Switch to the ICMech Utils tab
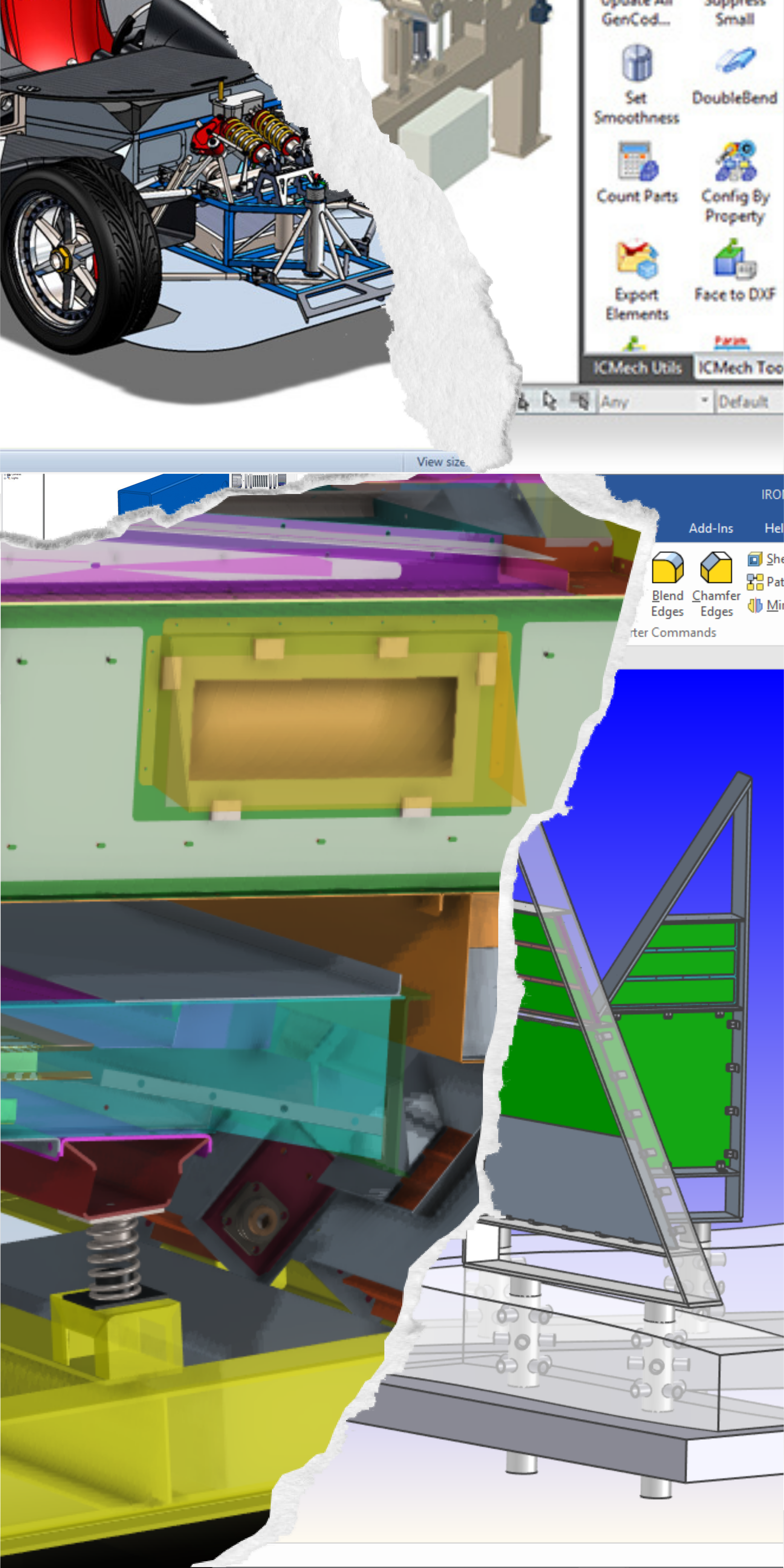784x1568 pixels. (637, 368)
